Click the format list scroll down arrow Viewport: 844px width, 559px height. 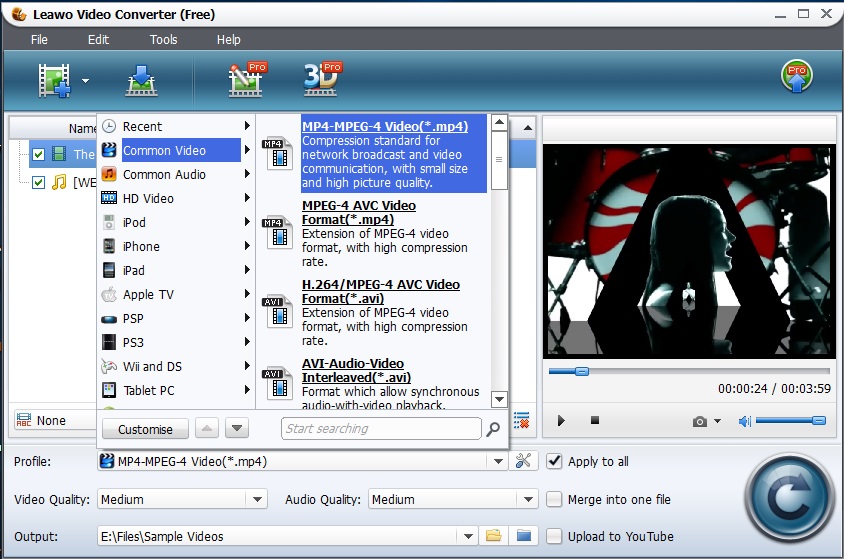[499, 399]
